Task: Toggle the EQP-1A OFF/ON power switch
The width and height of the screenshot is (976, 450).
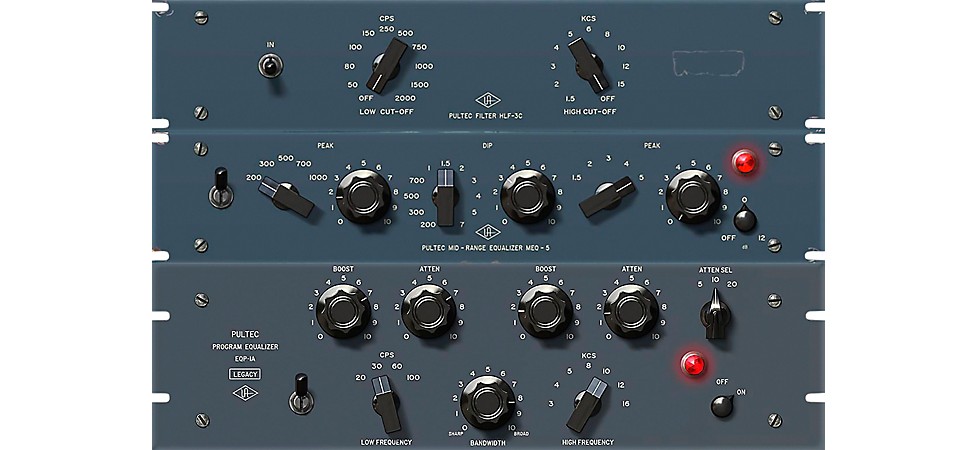Action: pos(722,406)
